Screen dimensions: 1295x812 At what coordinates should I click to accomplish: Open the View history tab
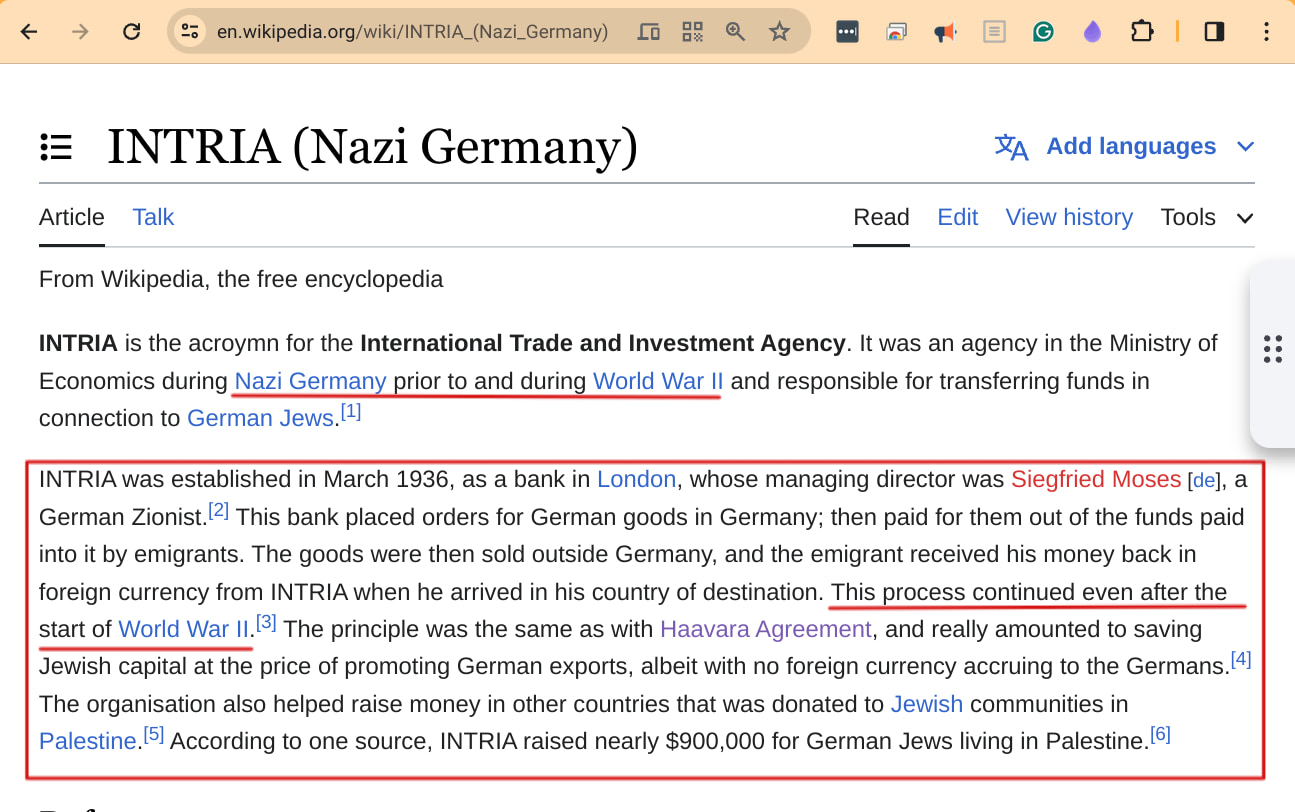(1068, 217)
